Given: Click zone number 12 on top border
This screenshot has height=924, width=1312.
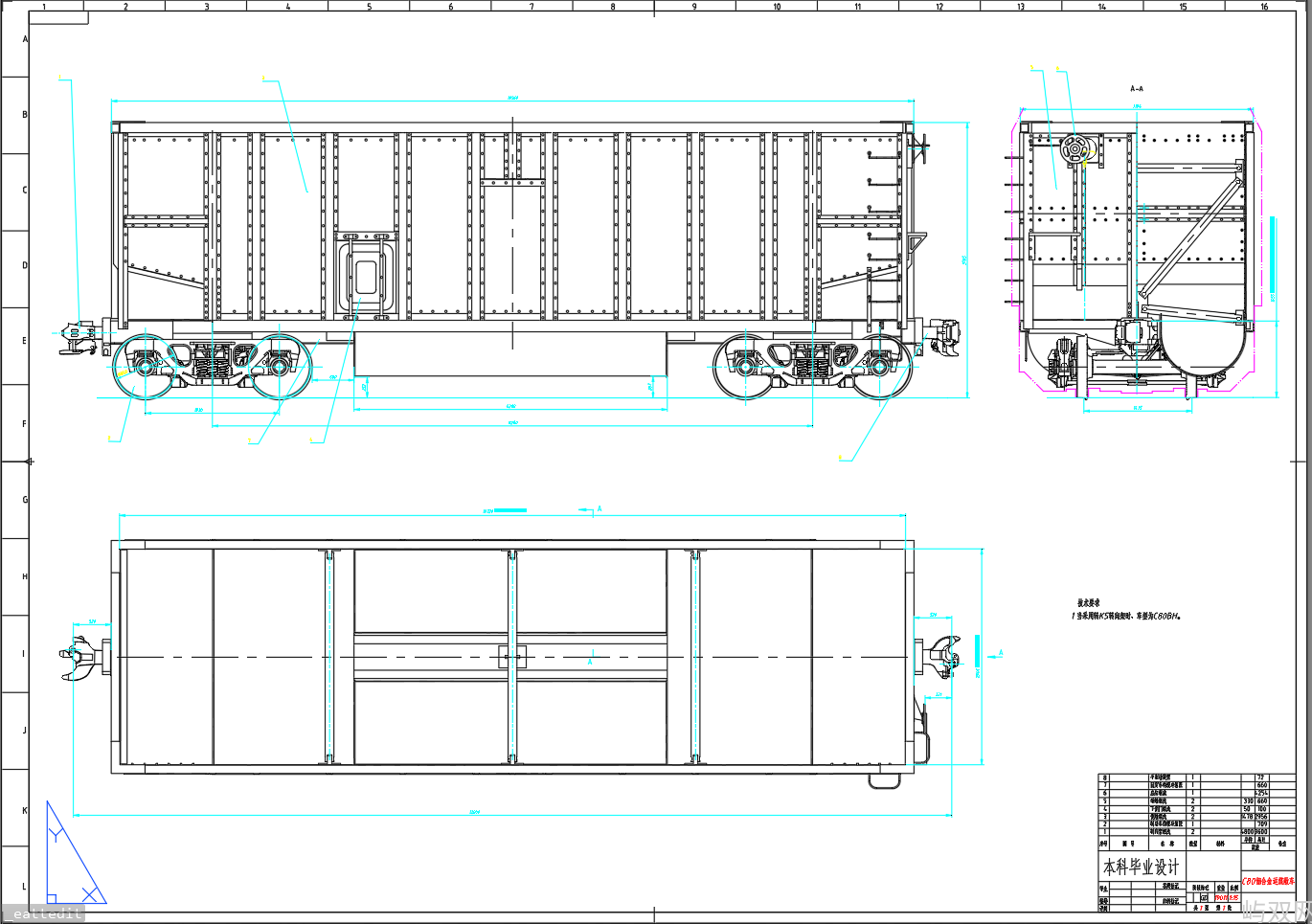Looking at the screenshot, I should coord(939,7).
